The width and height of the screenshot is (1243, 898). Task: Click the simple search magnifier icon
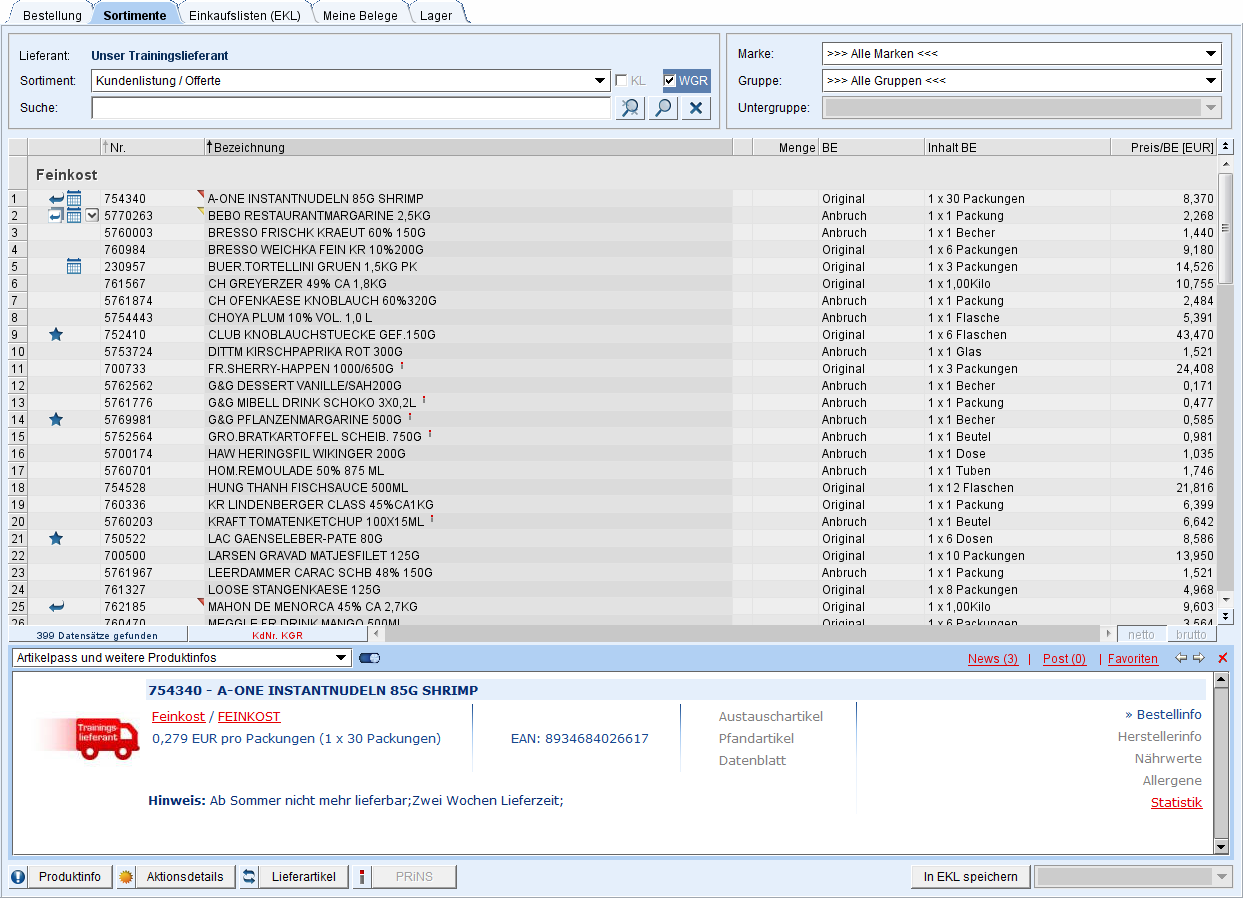tap(663, 108)
